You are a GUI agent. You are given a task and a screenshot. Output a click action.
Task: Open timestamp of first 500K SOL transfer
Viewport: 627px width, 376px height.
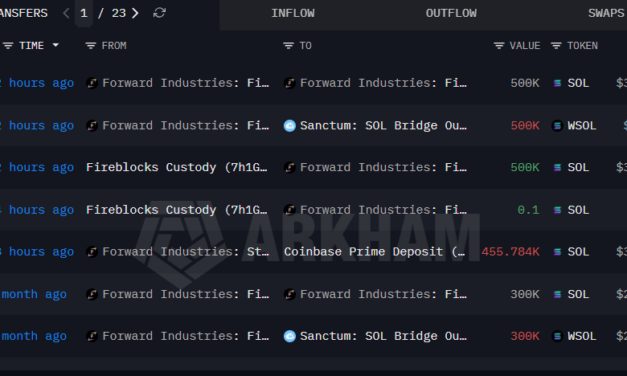[37, 83]
